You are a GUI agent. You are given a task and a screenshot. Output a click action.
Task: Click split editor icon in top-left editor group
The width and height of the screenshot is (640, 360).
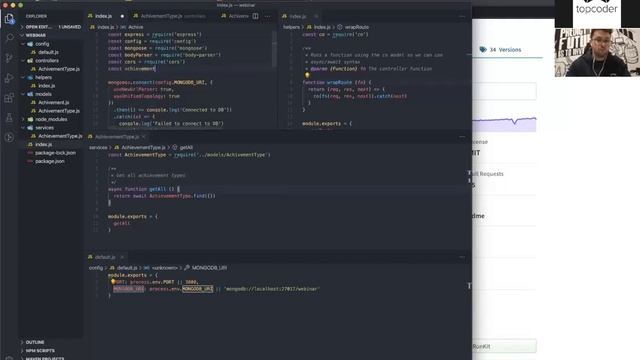255,16
